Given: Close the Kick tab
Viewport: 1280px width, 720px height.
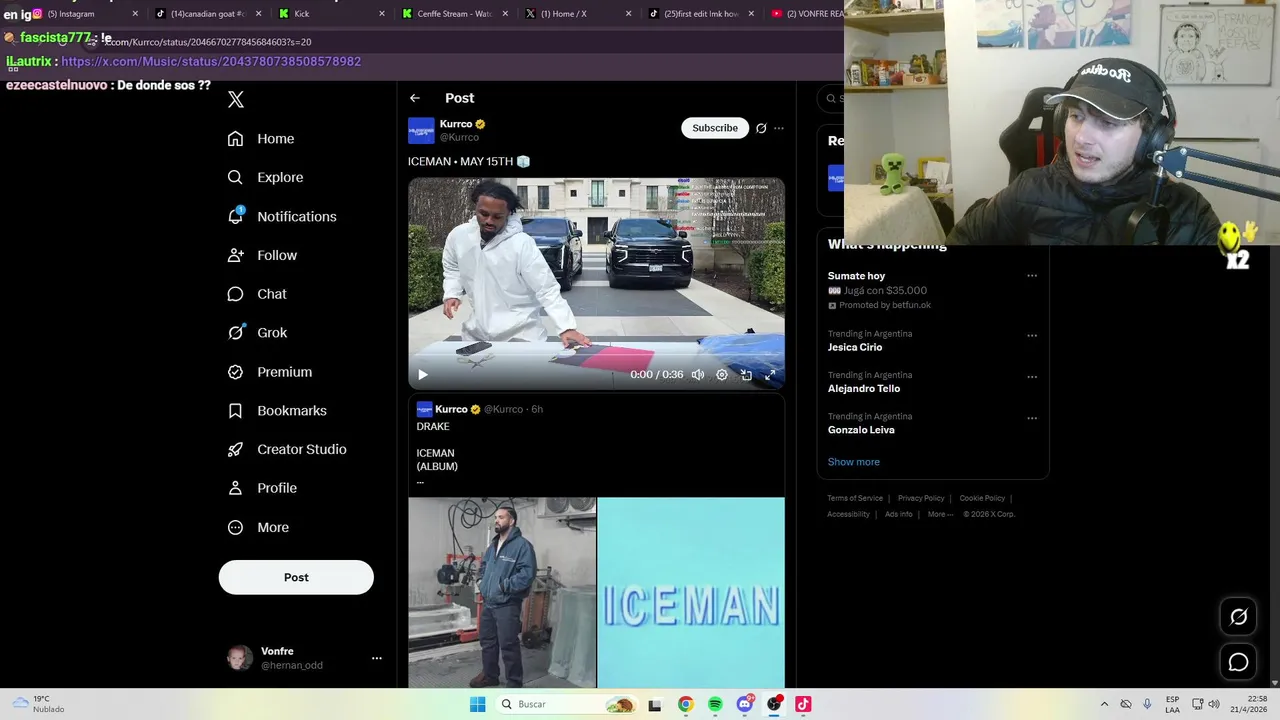Looking at the screenshot, I should [382, 14].
